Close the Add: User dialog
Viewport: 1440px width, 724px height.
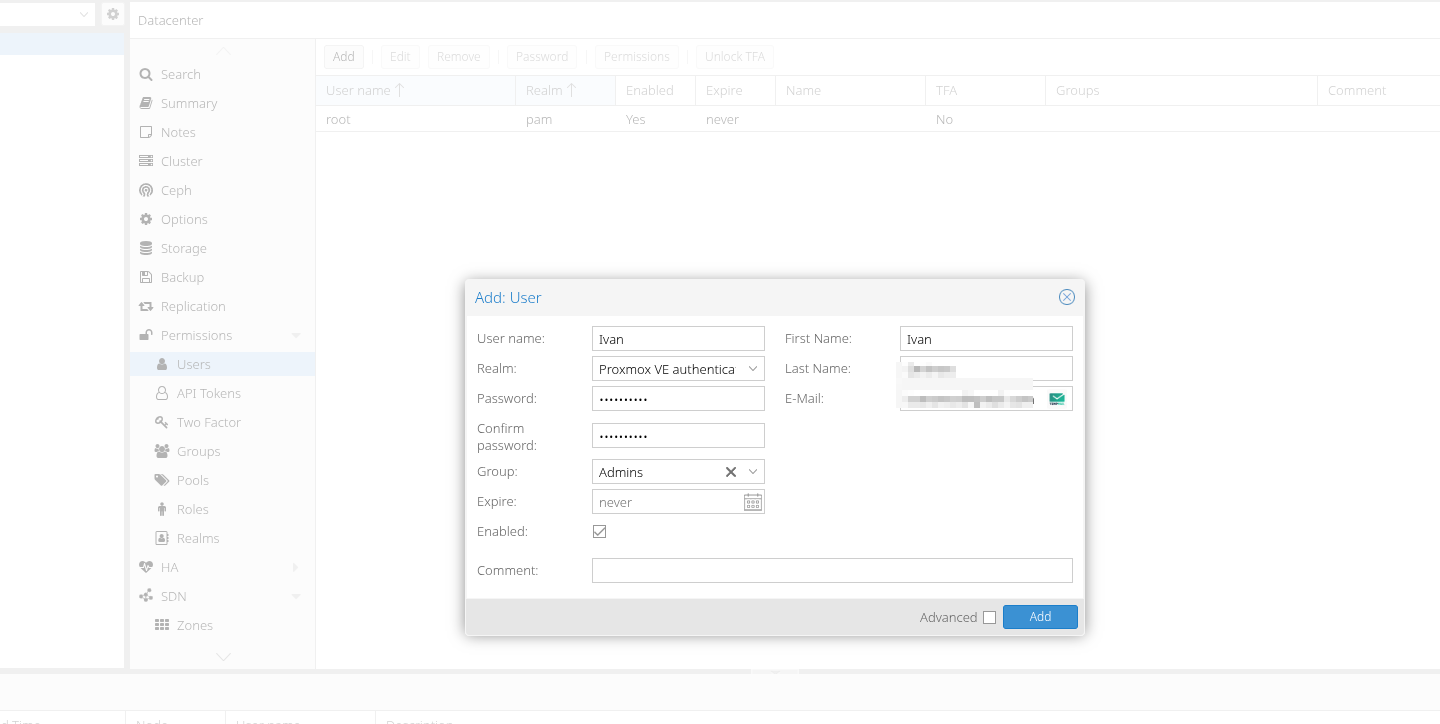1067,297
